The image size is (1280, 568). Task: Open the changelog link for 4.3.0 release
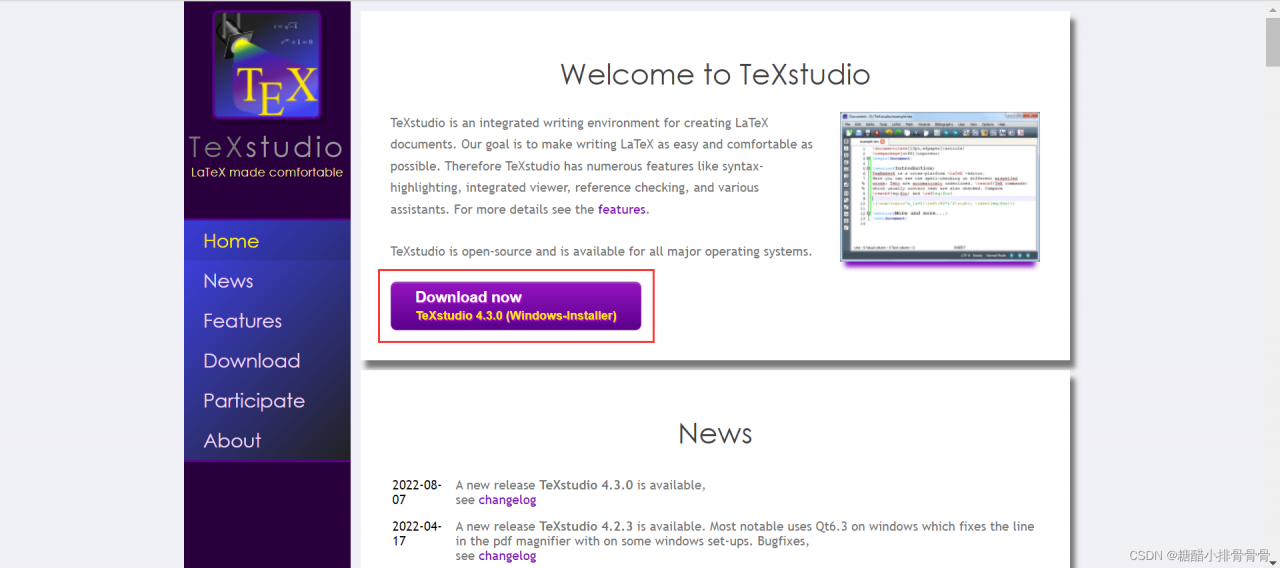[507, 500]
